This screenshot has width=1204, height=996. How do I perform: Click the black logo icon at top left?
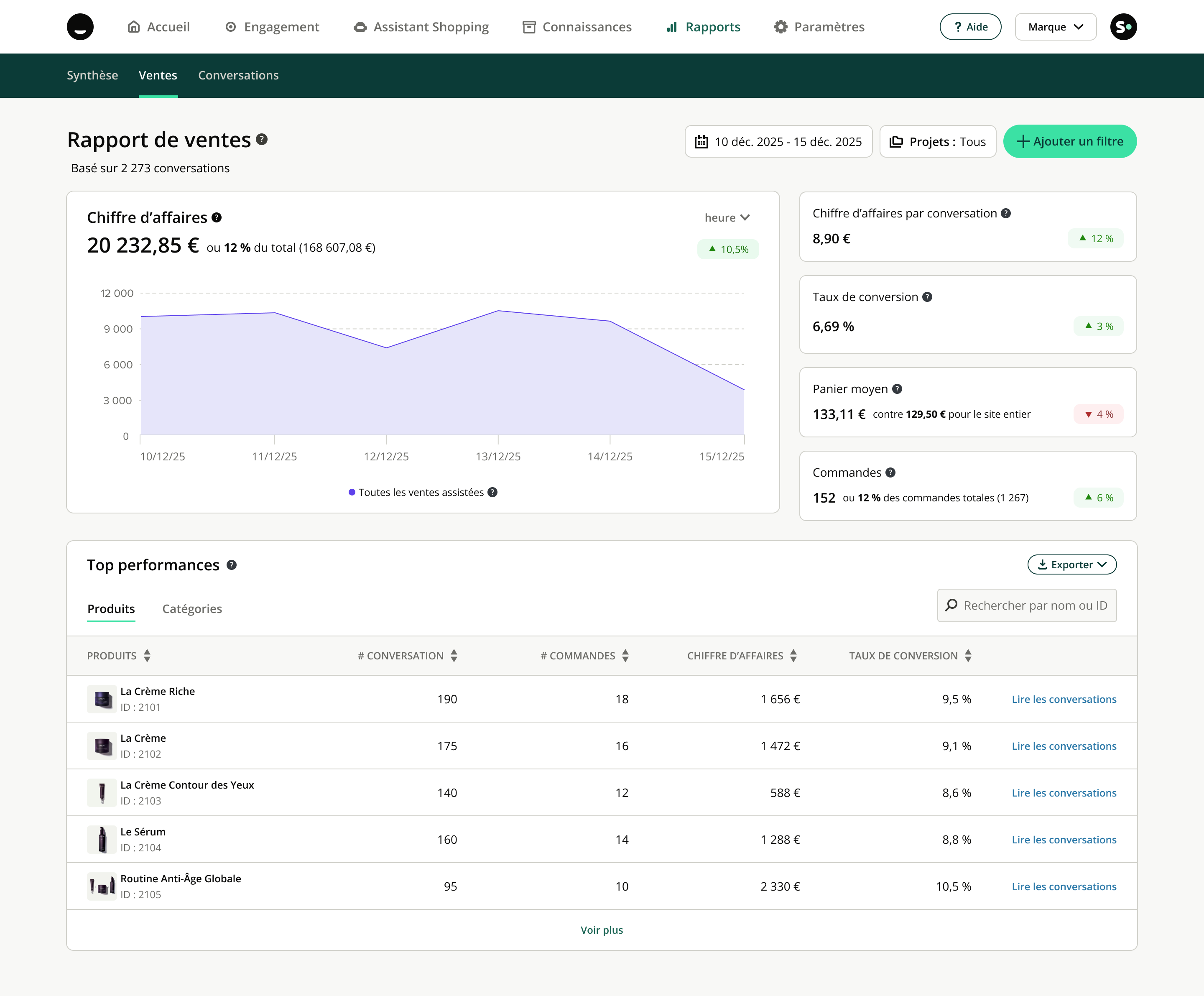click(x=80, y=27)
